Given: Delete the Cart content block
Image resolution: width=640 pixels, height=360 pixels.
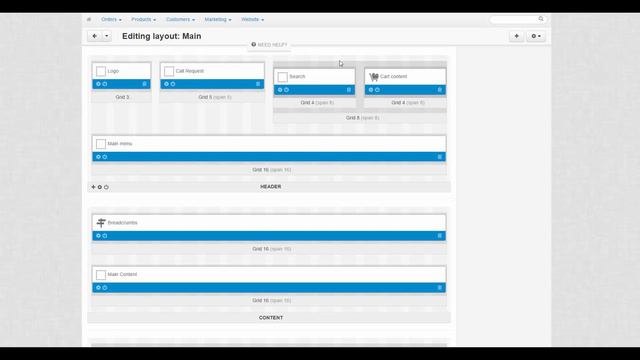Looking at the screenshot, I should point(440,90).
